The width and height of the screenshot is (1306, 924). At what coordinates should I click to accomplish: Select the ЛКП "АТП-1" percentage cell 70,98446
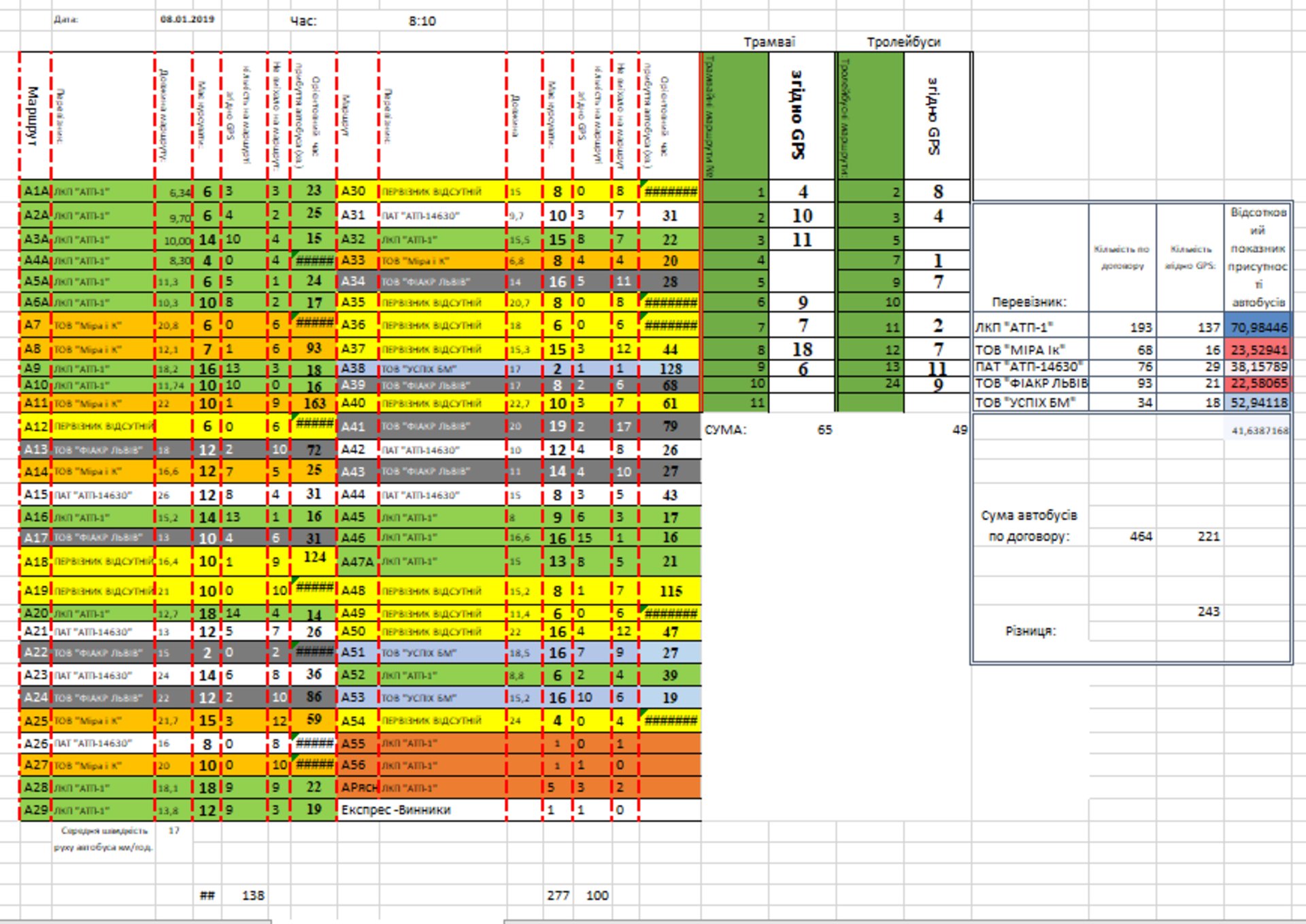click(x=1258, y=327)
